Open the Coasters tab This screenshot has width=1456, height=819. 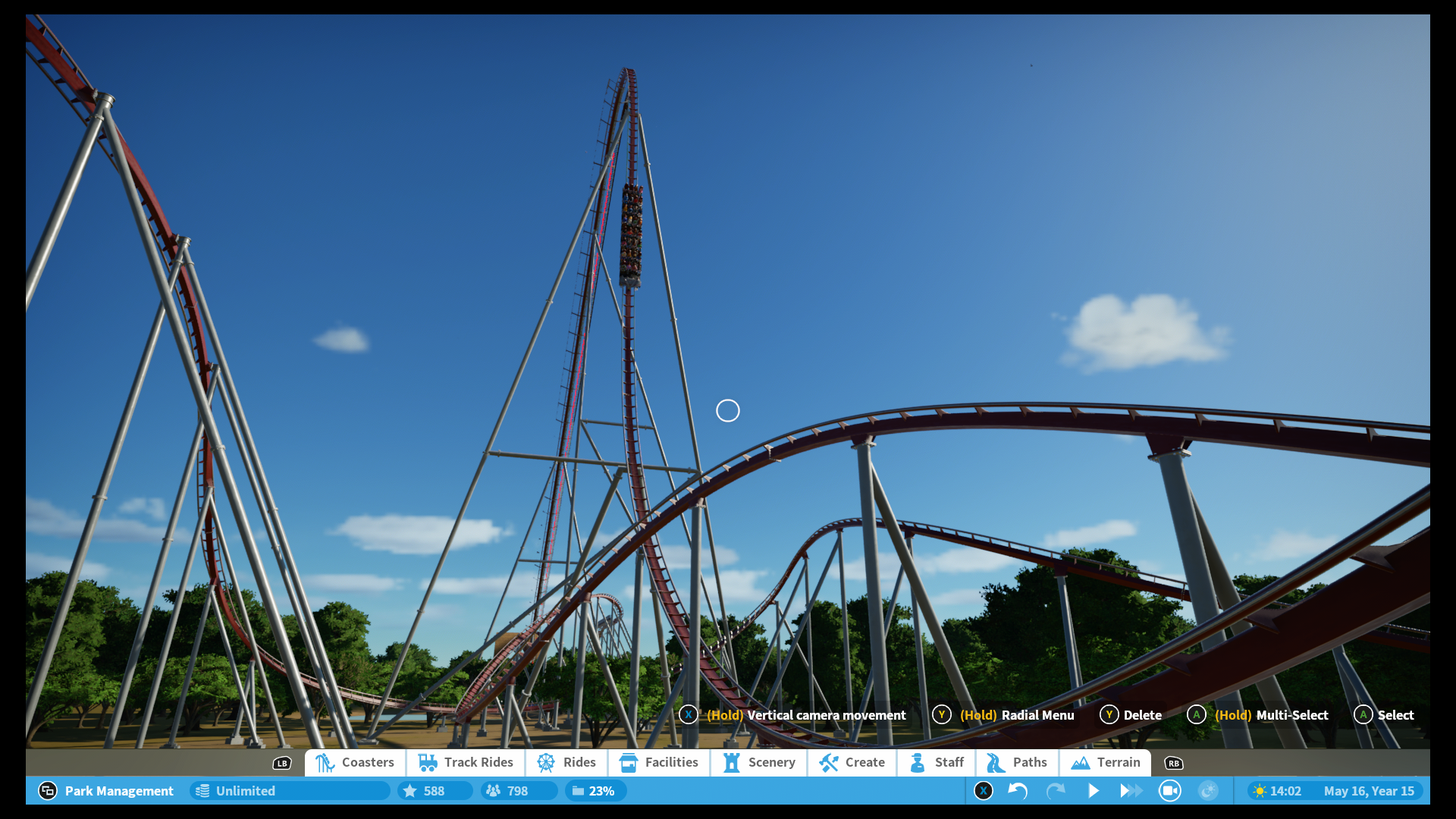pyautogui.click(x=355, y=762)
